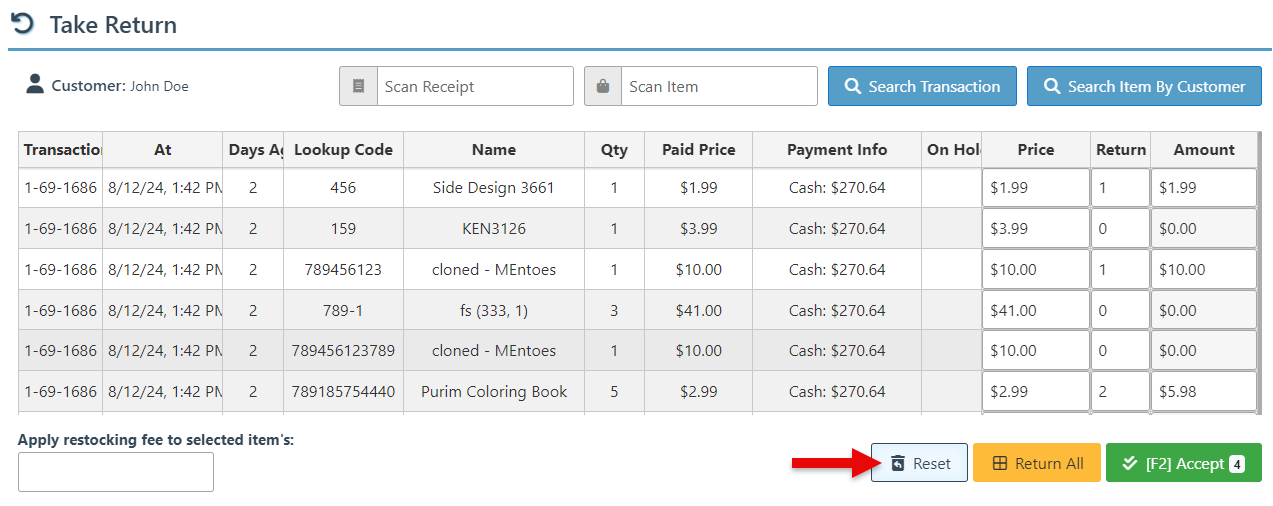Click the receipt icon beside Scan Receipt
1273x506 pixels.
358,86
